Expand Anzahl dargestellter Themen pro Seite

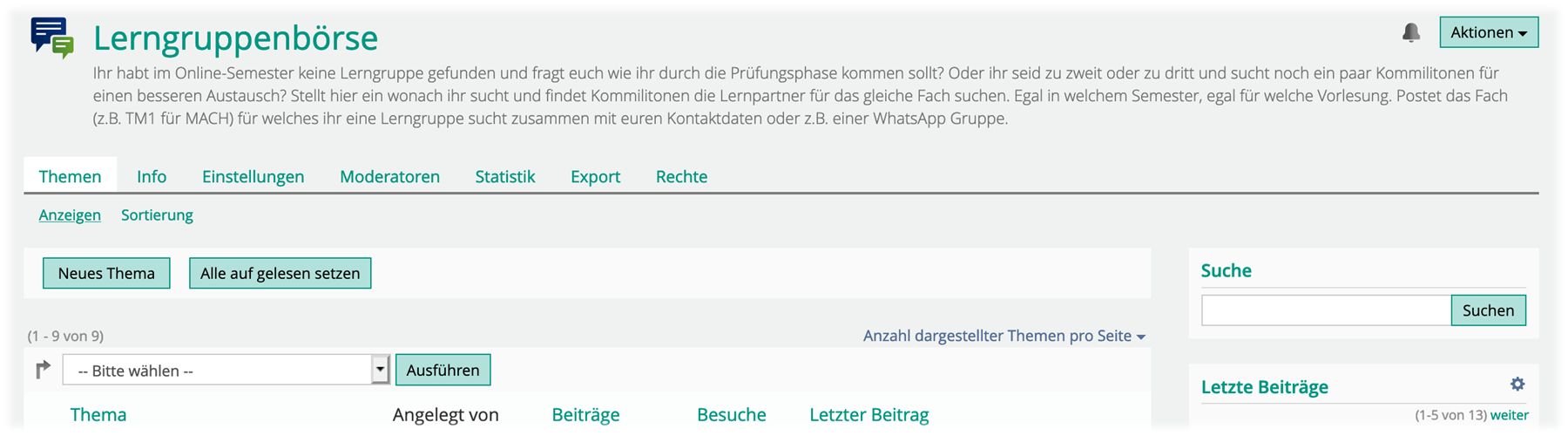click(x=1004, y=336)
